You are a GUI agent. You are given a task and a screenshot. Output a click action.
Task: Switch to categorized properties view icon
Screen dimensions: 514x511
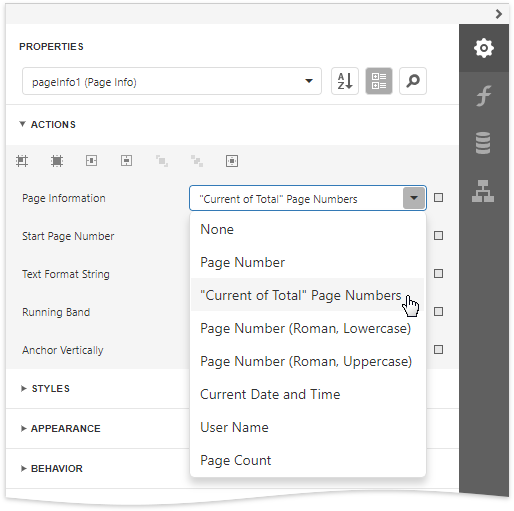(x=379, y=81)
